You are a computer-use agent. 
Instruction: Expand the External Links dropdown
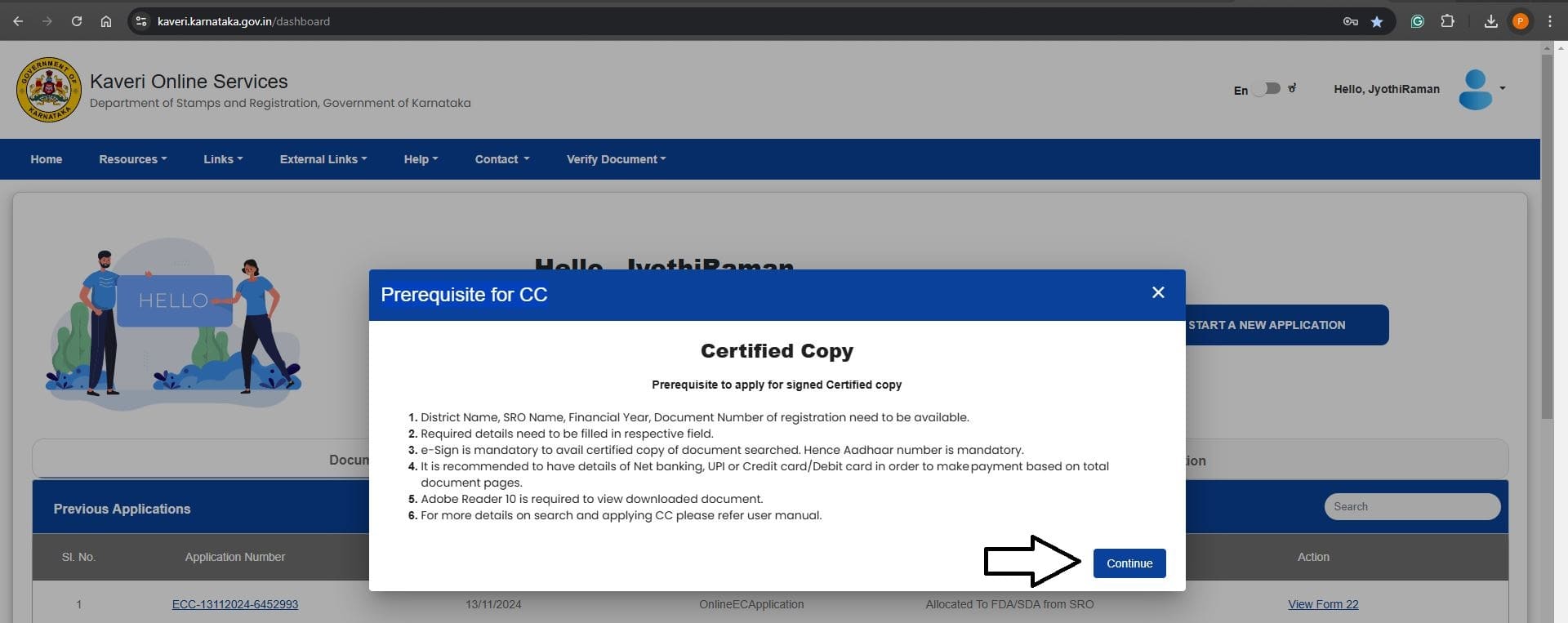tap(323, 159)
